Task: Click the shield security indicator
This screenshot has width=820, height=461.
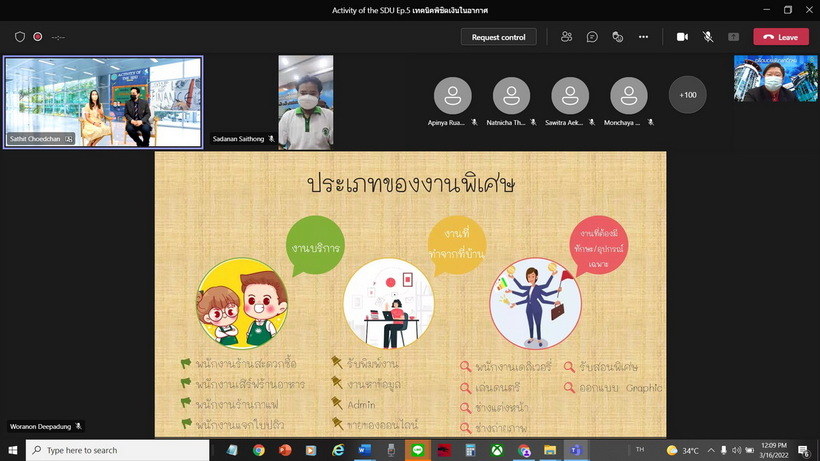Action: 20,37
